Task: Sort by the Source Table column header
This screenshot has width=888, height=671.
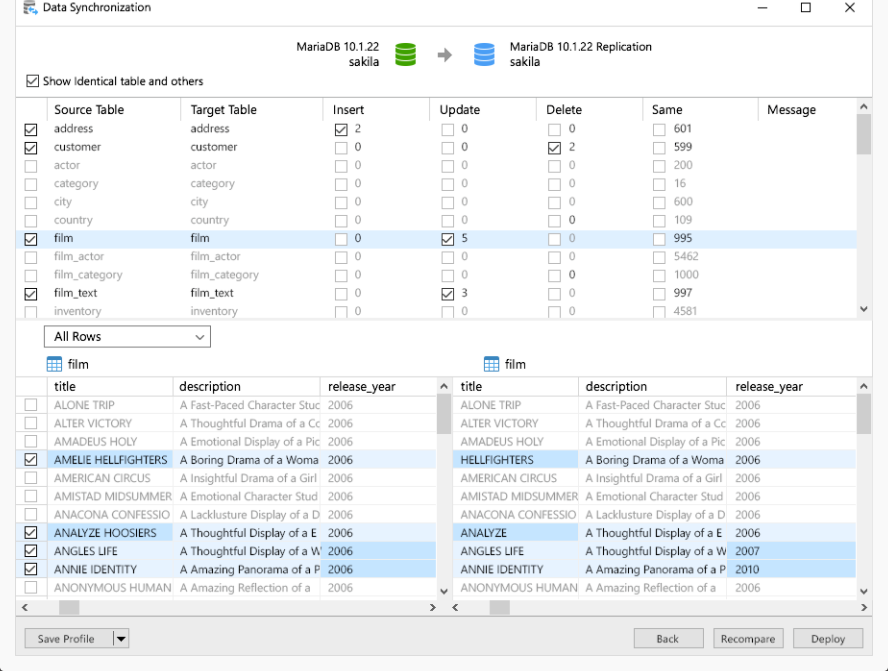Action: 89,110
